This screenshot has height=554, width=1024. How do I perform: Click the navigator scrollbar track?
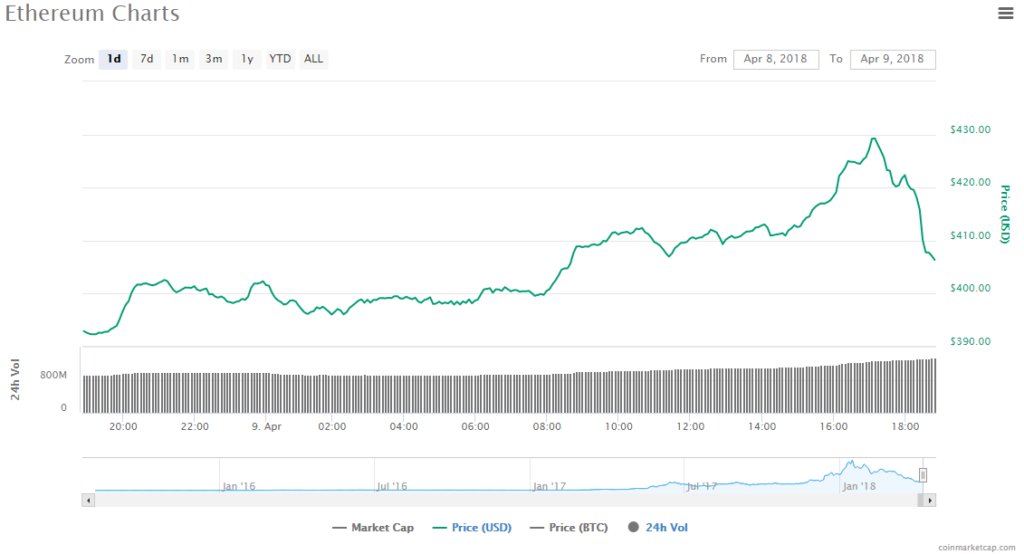pyautogui.click(x=500, y=499)
